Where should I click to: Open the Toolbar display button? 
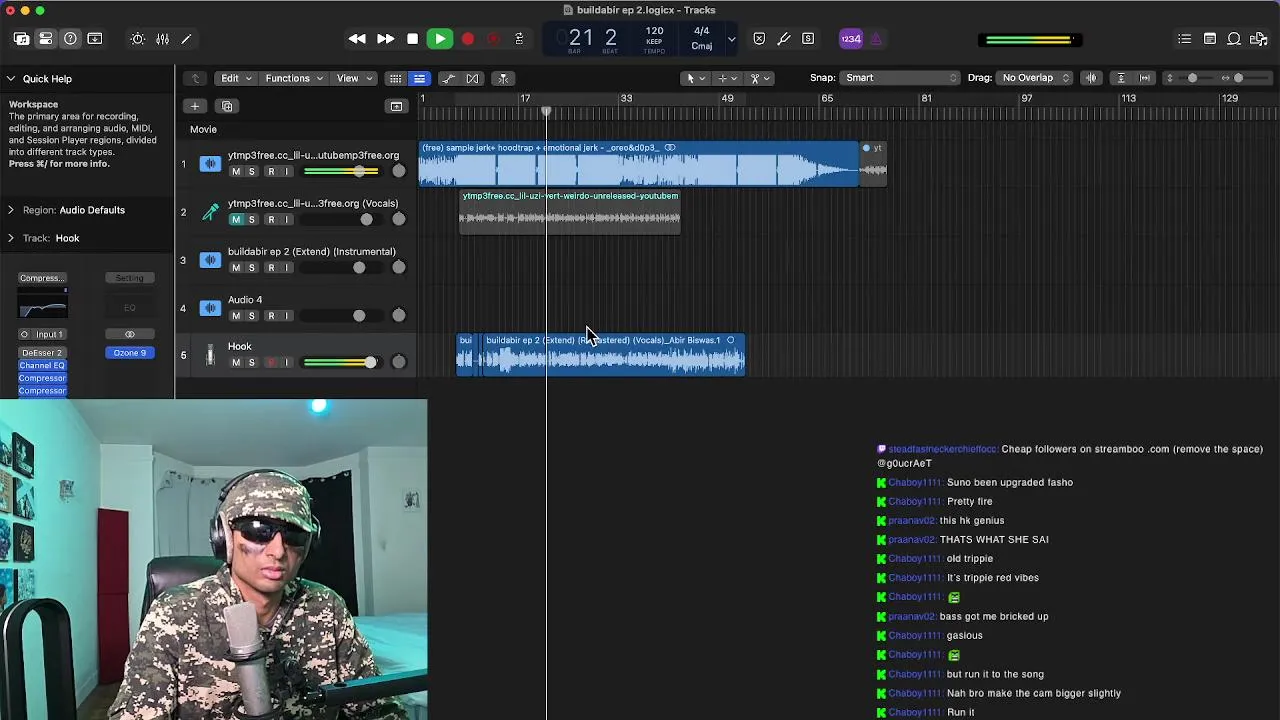(x=95, y=39)
